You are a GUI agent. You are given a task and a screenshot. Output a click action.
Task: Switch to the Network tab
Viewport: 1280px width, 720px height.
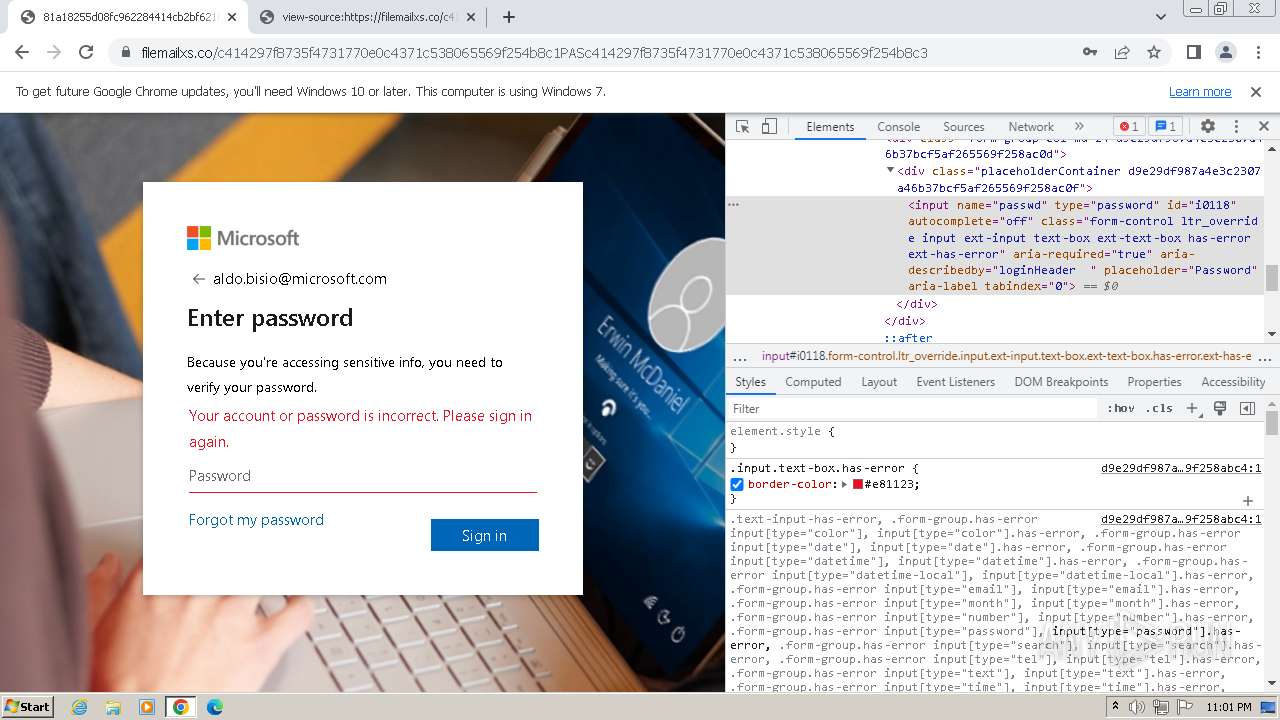(x=1031, y=127)
